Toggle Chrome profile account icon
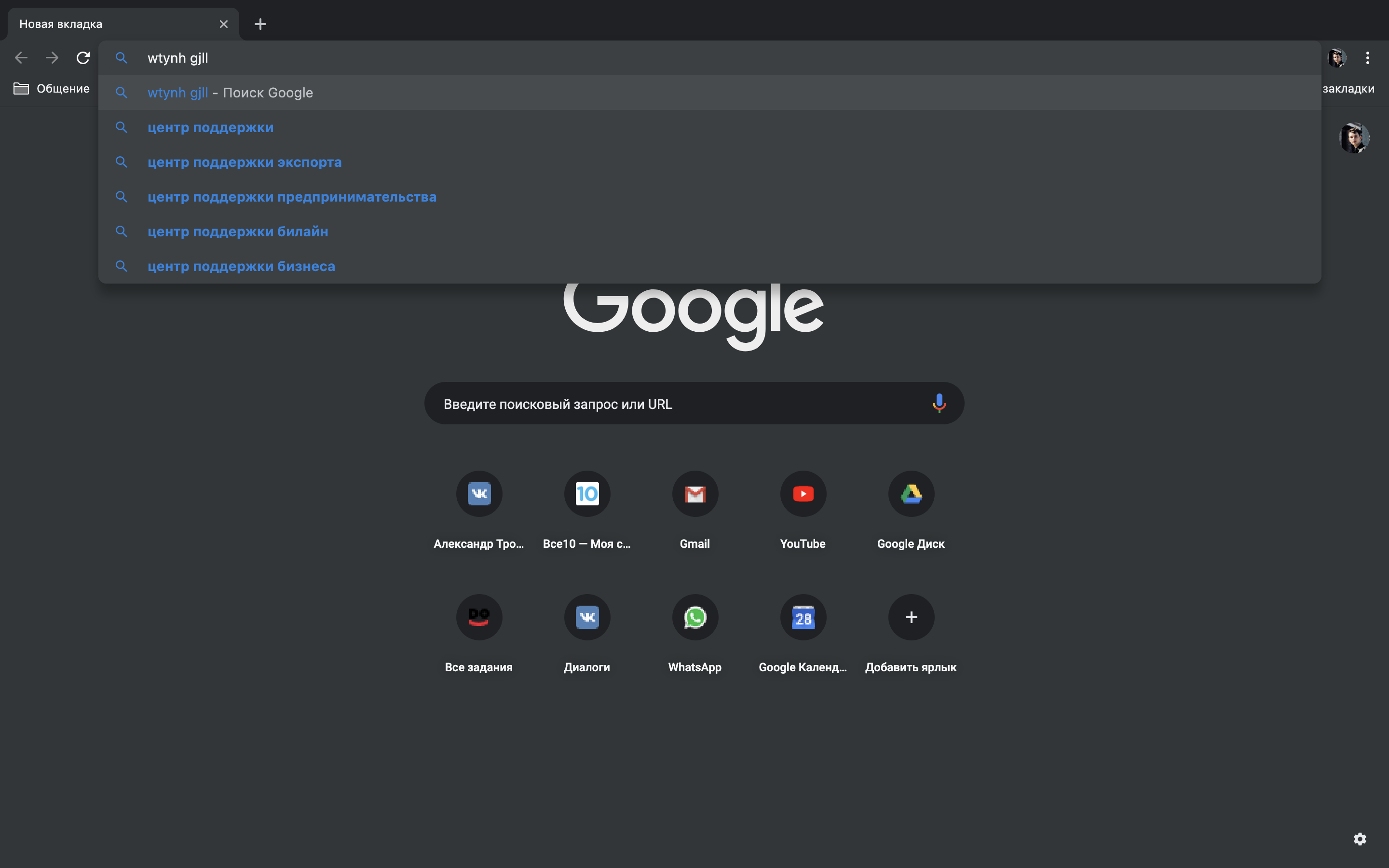Screen dimensions: 1389x868 (1337, 57)
